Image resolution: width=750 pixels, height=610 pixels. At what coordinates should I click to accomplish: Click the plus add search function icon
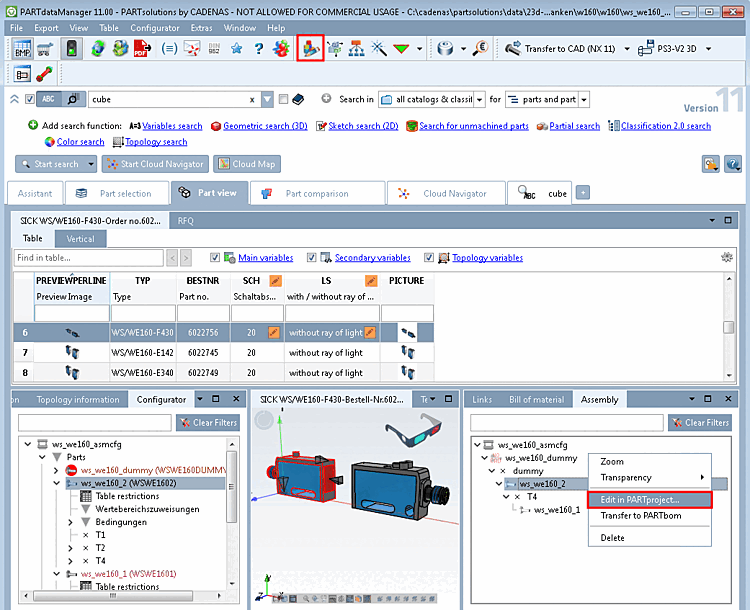point(33,125)
